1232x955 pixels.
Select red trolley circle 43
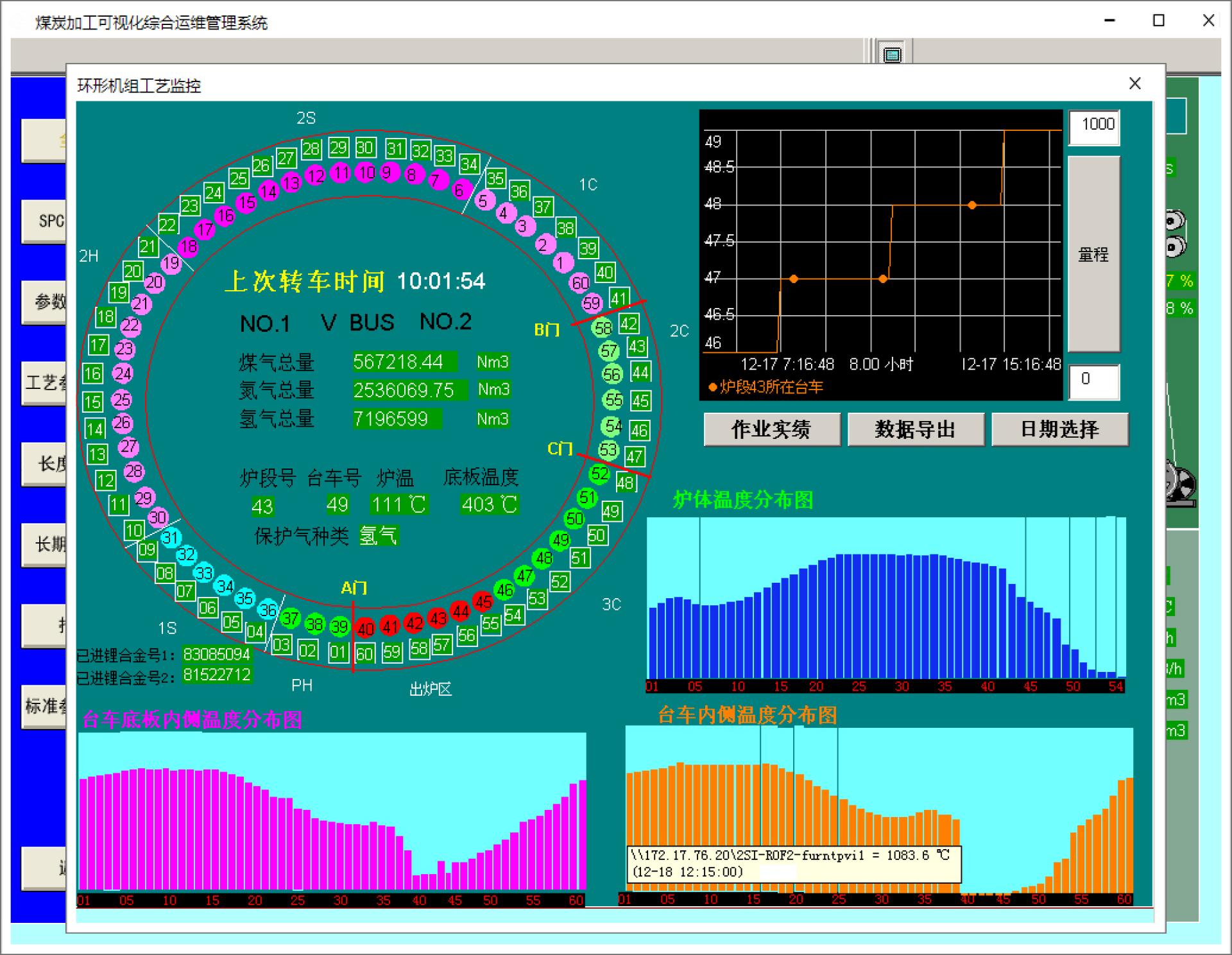(x=438, y=618)
